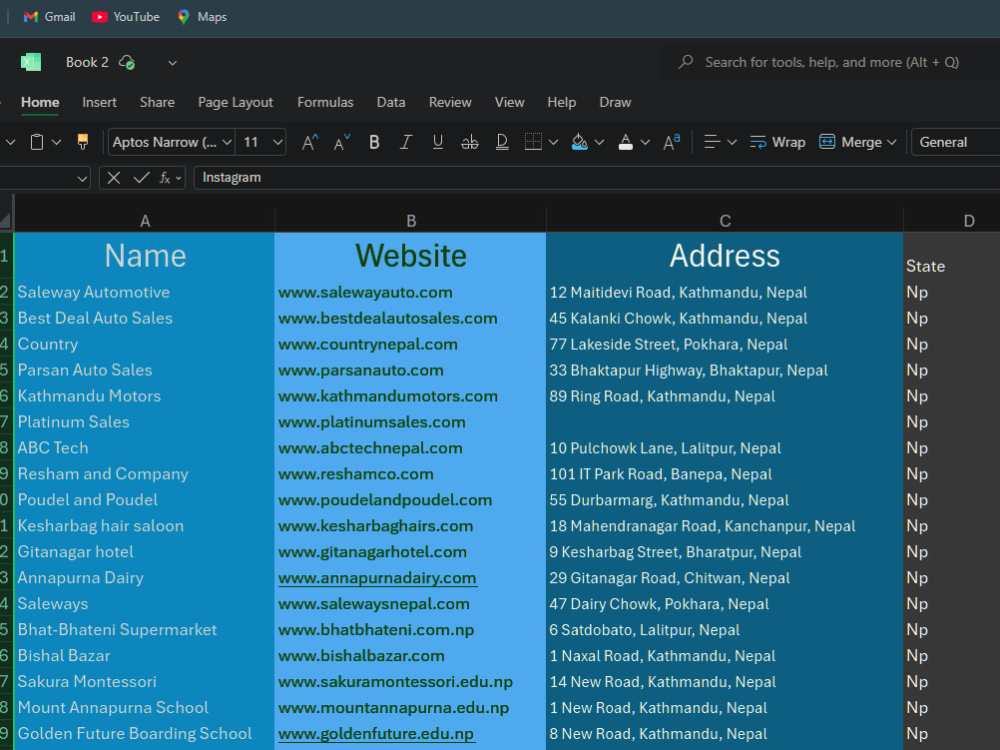Viewport: 1000px width, 750px height.
Task: Decrease font size with shrink icon
Action: [x=342, y=142]
